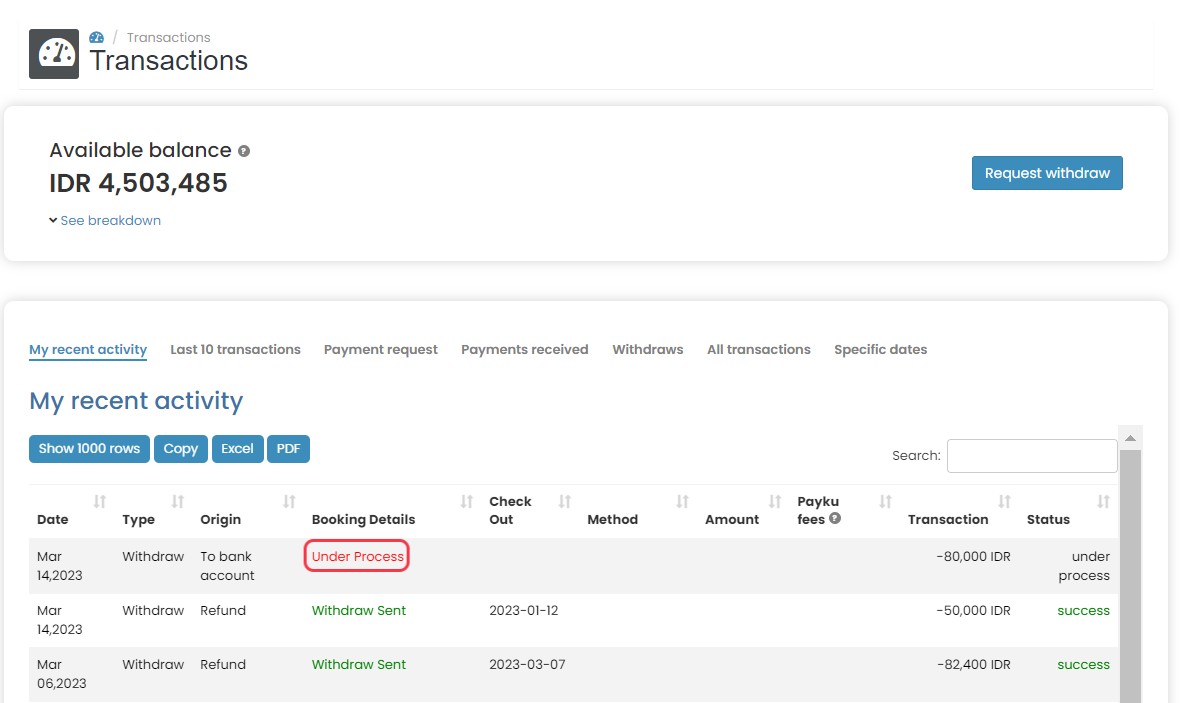Click the Under Process booking detail

[357, 556]
